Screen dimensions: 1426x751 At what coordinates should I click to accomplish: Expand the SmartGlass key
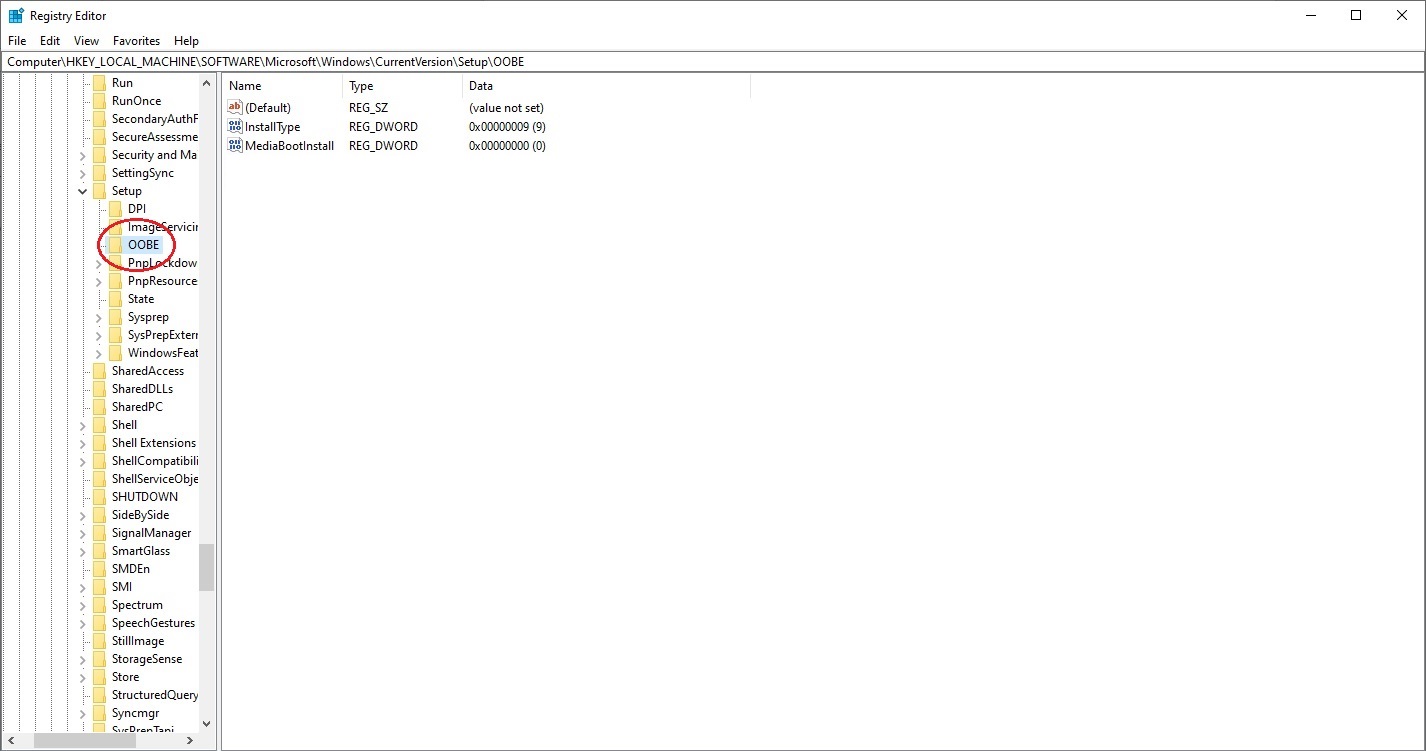(x=83, y=551)
